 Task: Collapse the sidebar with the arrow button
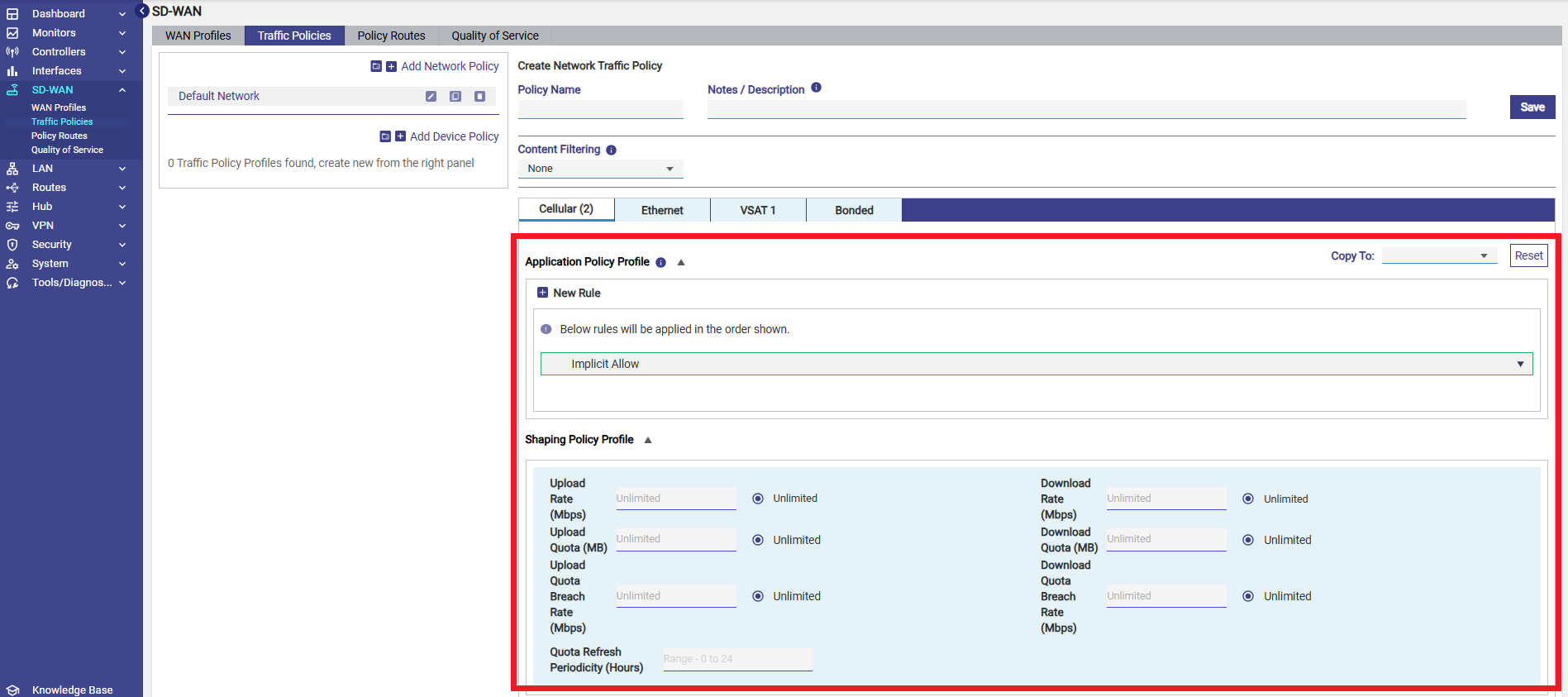coord(142,11)
